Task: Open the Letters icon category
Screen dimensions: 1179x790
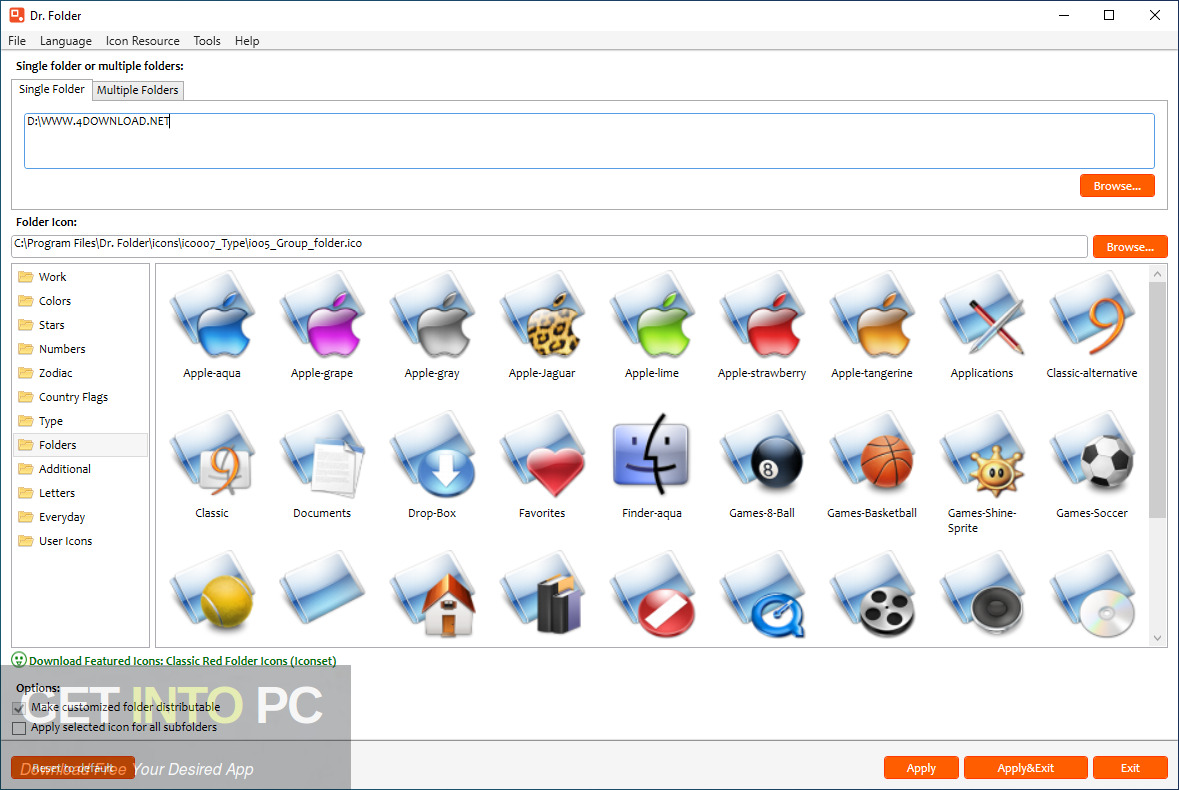Action: 80,493
